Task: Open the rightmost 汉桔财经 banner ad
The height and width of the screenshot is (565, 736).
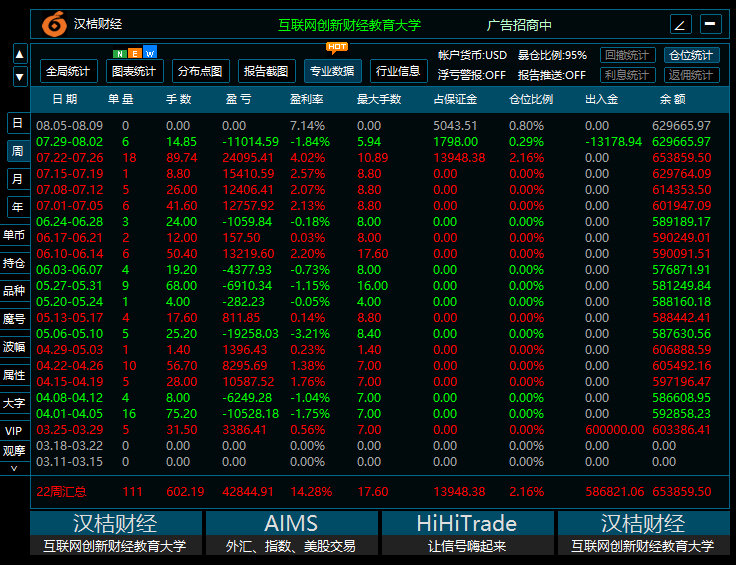Action: tap(644, 533)
